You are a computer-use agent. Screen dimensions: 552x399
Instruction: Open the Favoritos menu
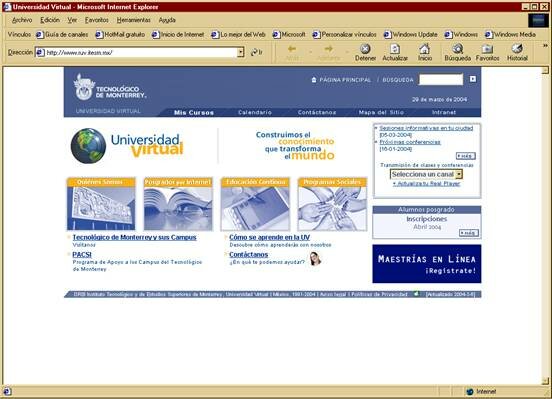97,20
